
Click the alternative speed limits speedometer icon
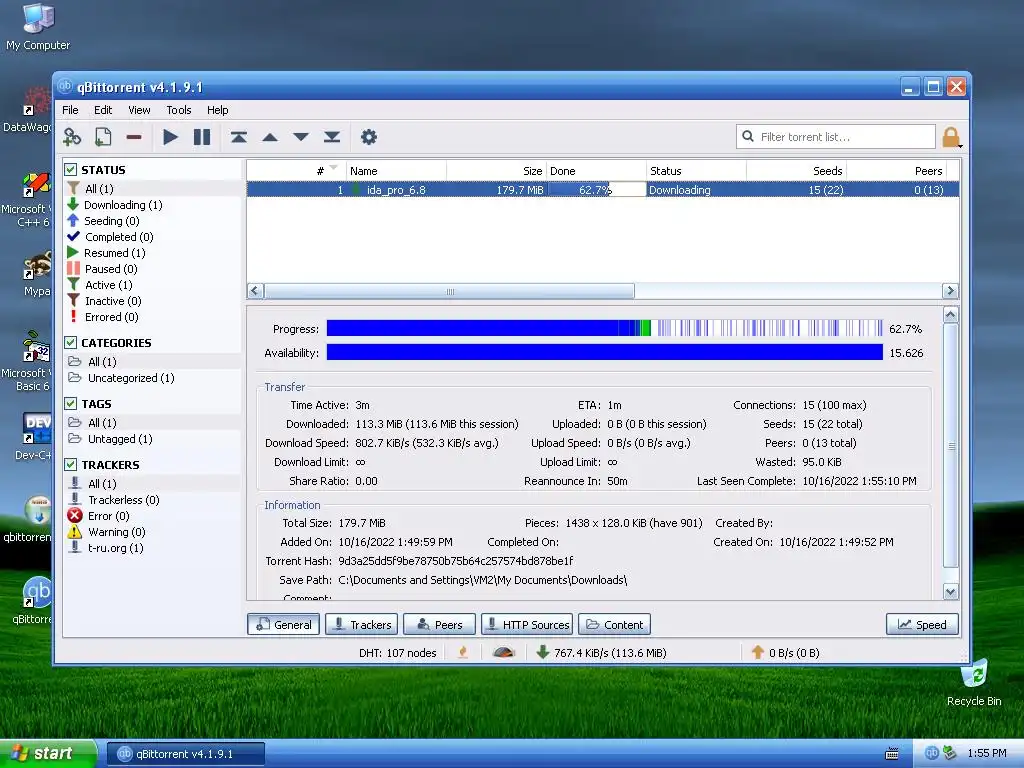pyautogui.click(x=504, y=652)
